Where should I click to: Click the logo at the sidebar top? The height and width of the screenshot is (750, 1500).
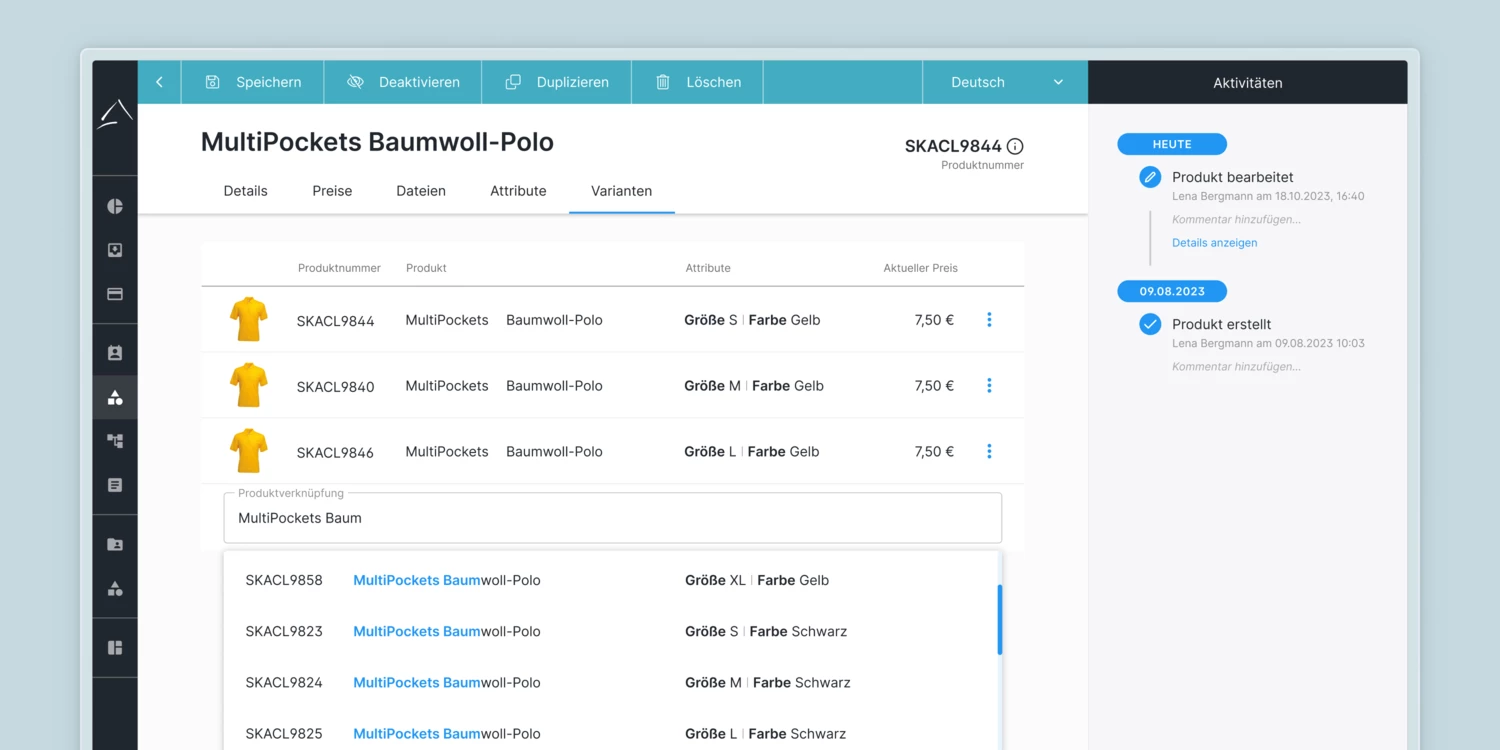coord(115,114)
